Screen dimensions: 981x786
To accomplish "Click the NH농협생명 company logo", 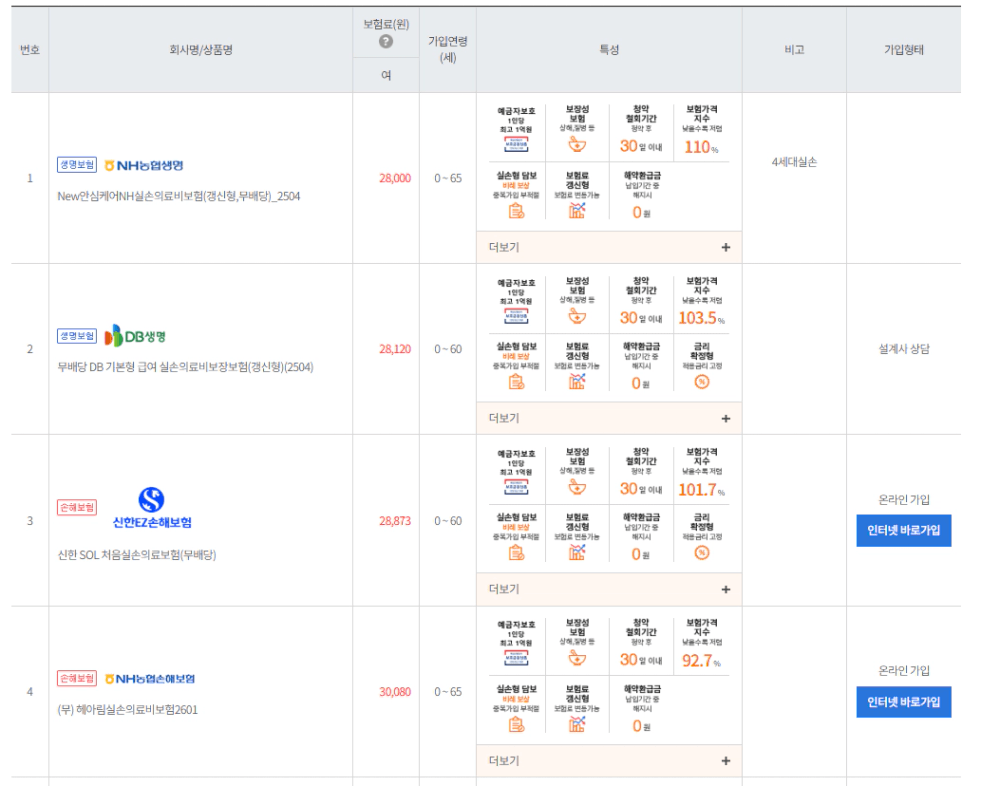I will 144,165.
